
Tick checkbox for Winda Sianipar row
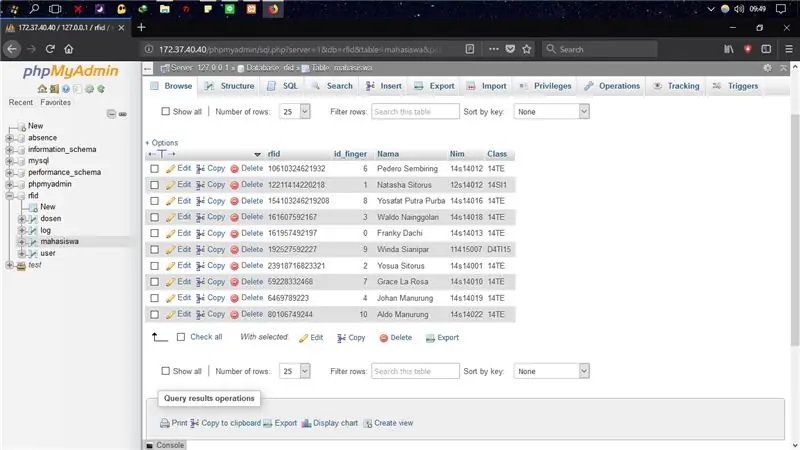[x=155, y=249]
